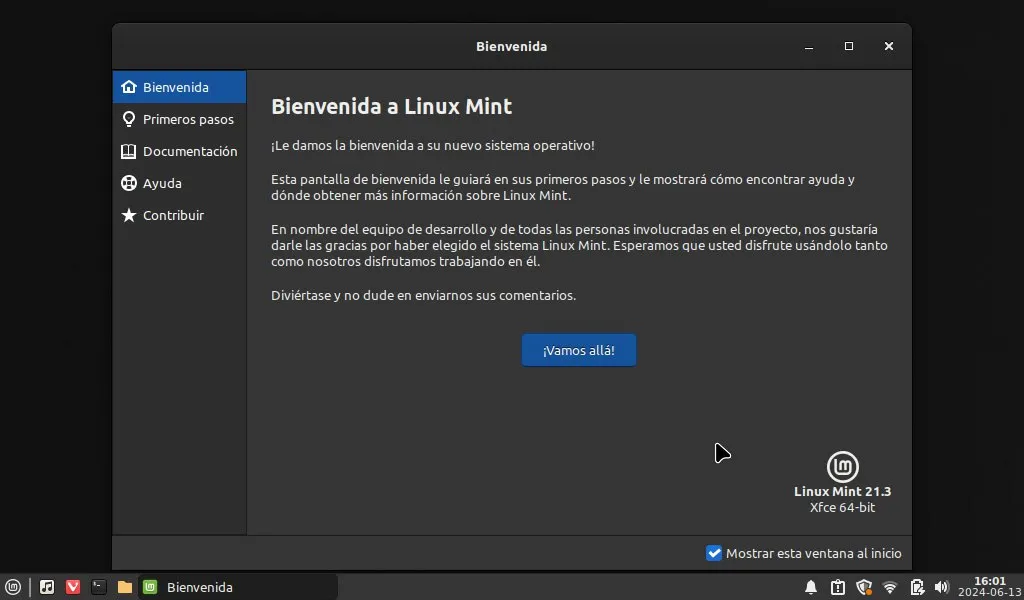Switch to the Documentación section

179,151
